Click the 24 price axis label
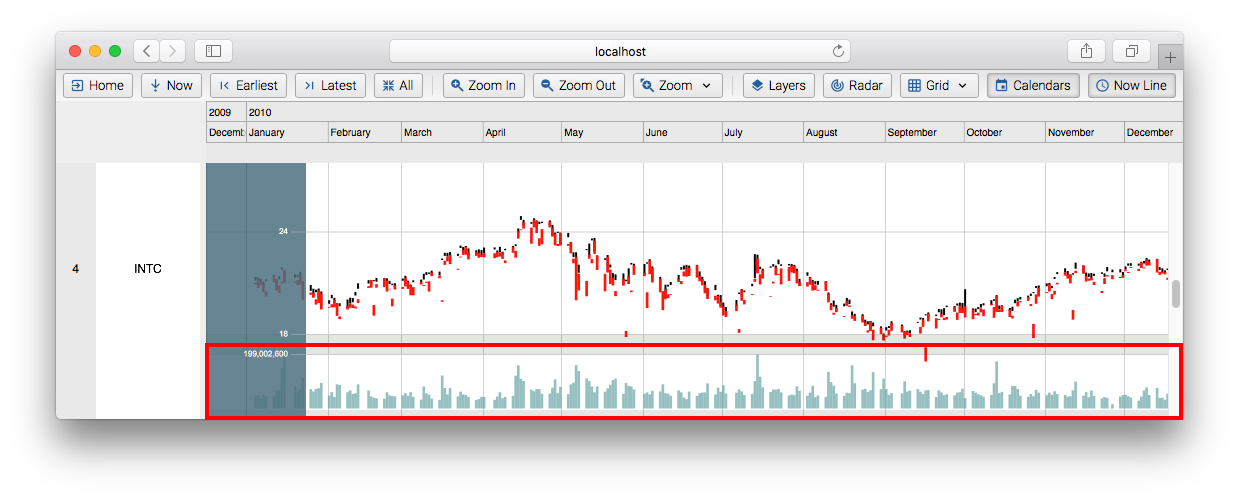This screenshot has width=1239, height=499. pyautogui.click(x=283, y=231)
